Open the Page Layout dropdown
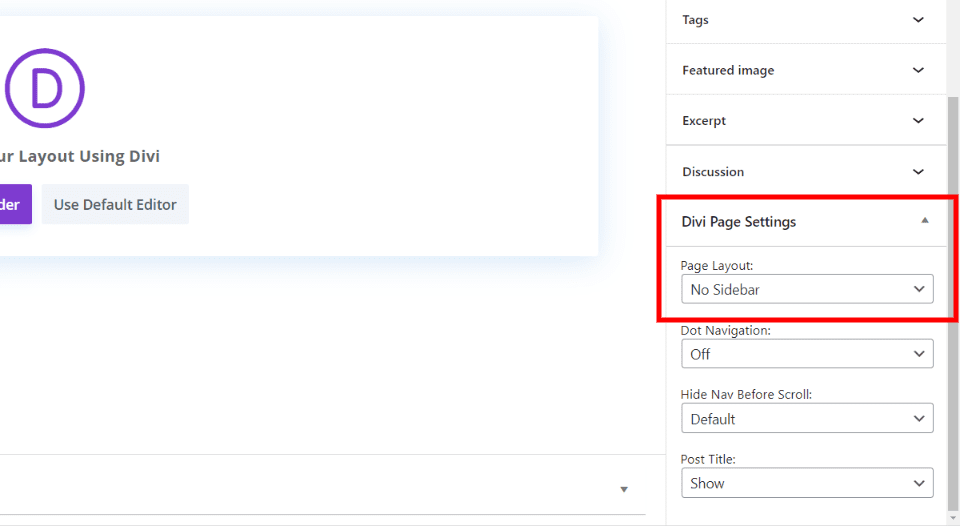The height and width of the screenshot is (529, 960). coord(807,289)
